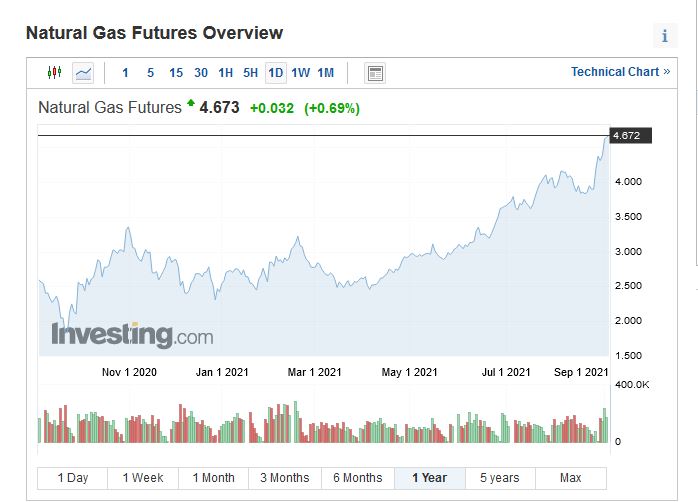Switch to the 3 Months range tab
Screen dimensions: 698x502
[x=286, y=478]
